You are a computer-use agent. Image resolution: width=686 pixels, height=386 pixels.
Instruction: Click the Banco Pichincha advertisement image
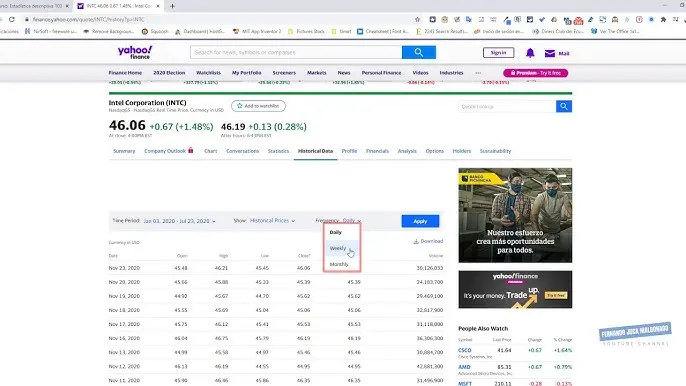click(515, 215)
